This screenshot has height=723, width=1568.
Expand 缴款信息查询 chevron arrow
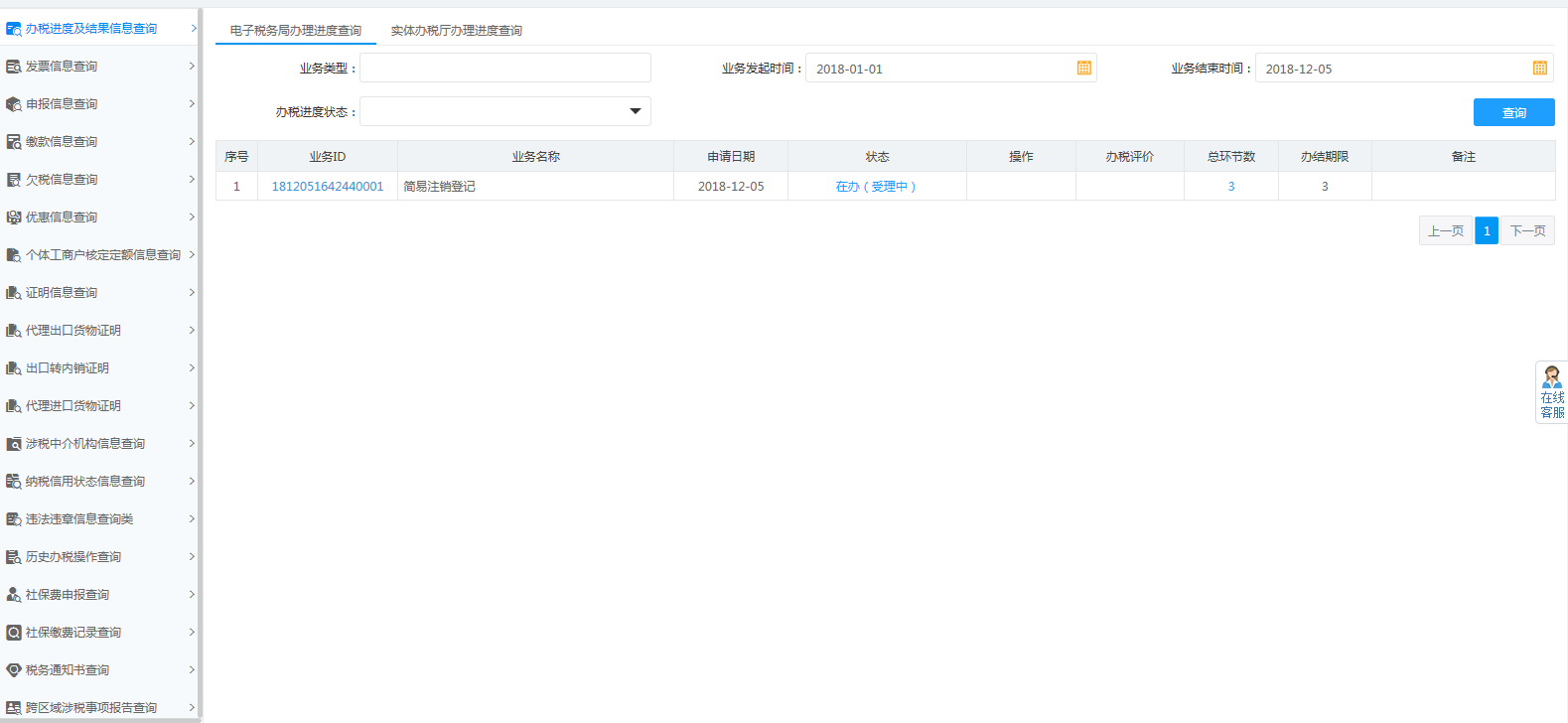click(192, 141)
